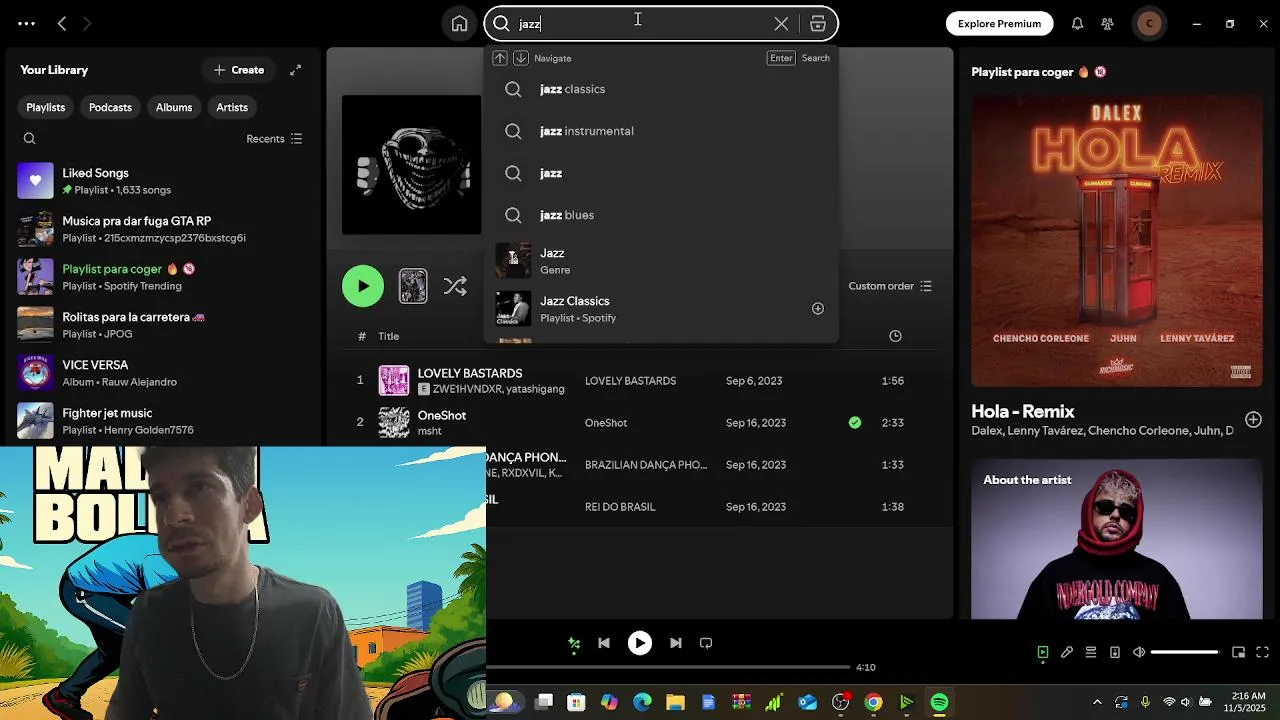Open the mini player
This screenshot has width=1280, height=720.
(x=1238, y=652)
